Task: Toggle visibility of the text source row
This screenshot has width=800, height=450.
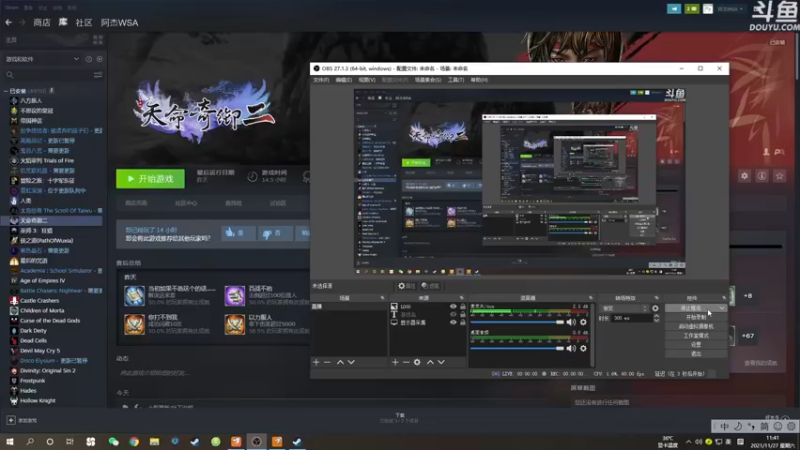Action: (453, 314)
